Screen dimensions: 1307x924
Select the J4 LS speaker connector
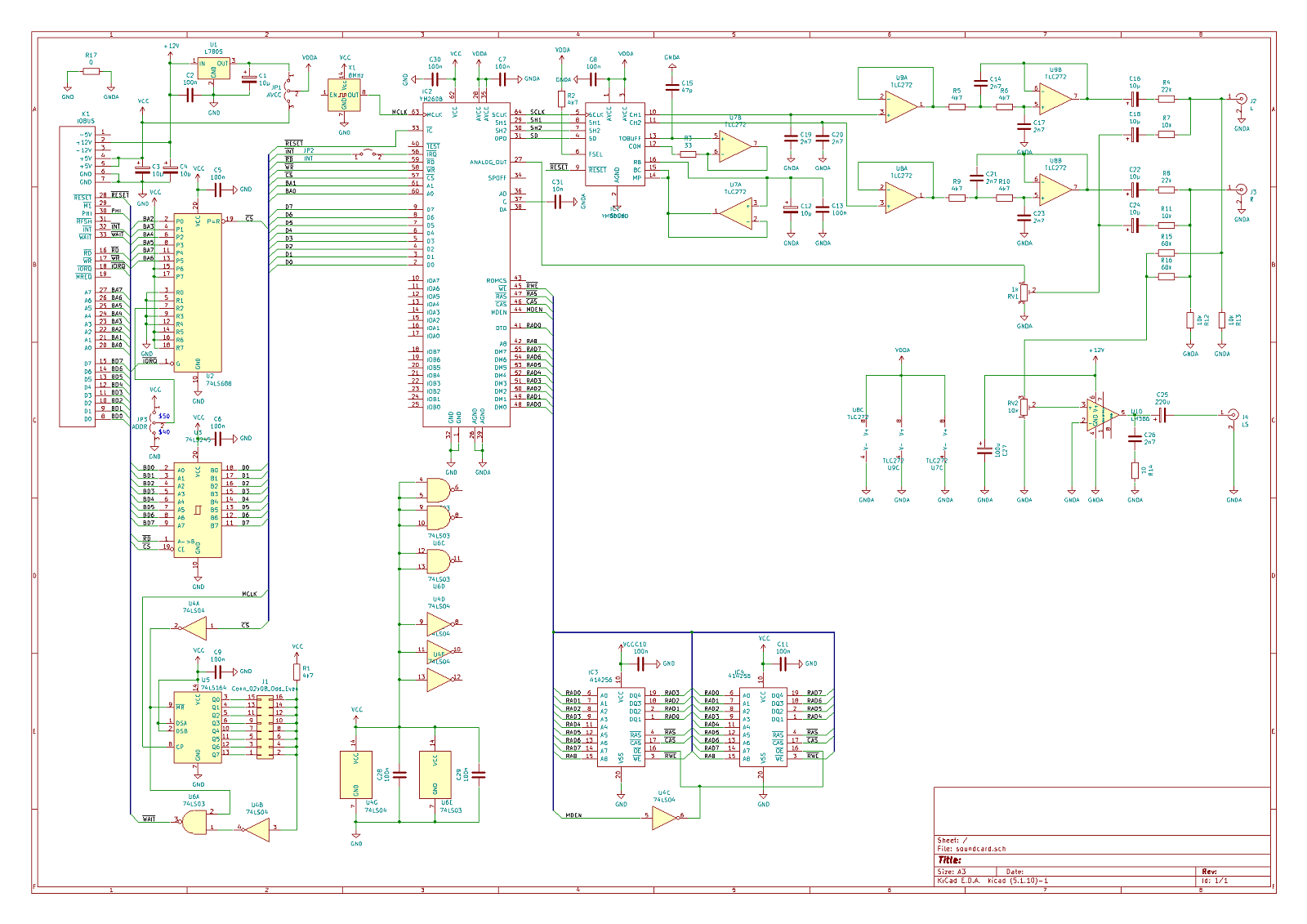1233,416
